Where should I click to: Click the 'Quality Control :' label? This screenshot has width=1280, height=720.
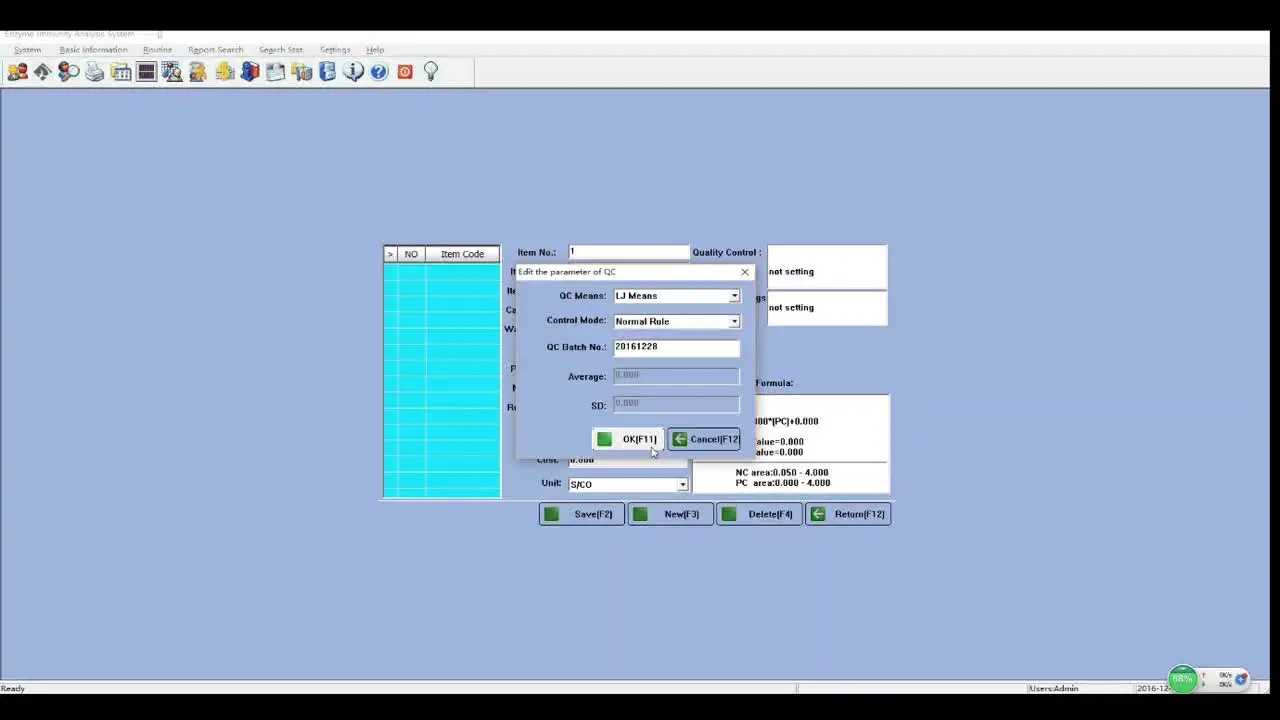point(727,253)
